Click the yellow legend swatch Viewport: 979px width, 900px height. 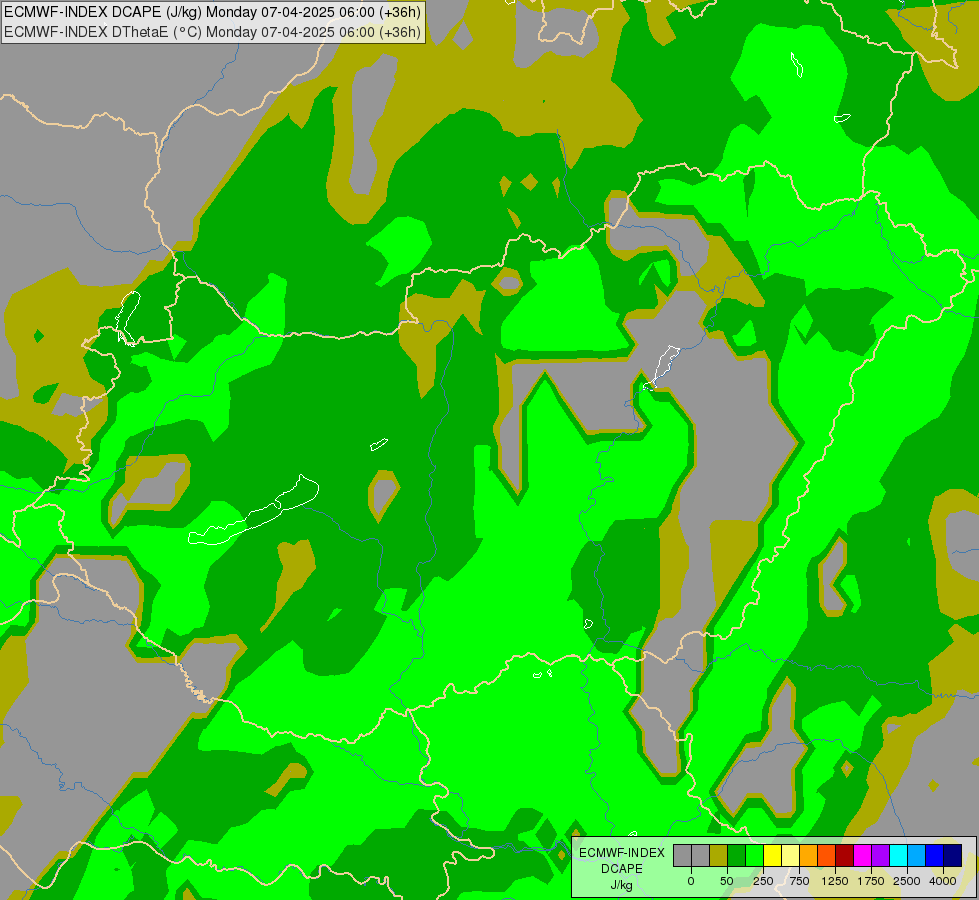(772, 855)
